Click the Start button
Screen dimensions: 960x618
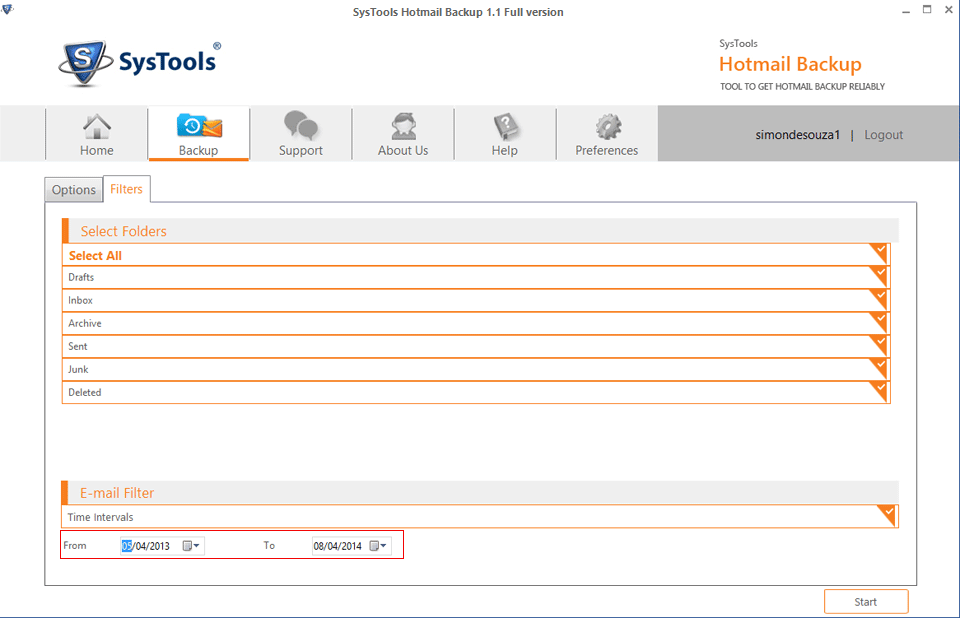[x=866, y=601]
